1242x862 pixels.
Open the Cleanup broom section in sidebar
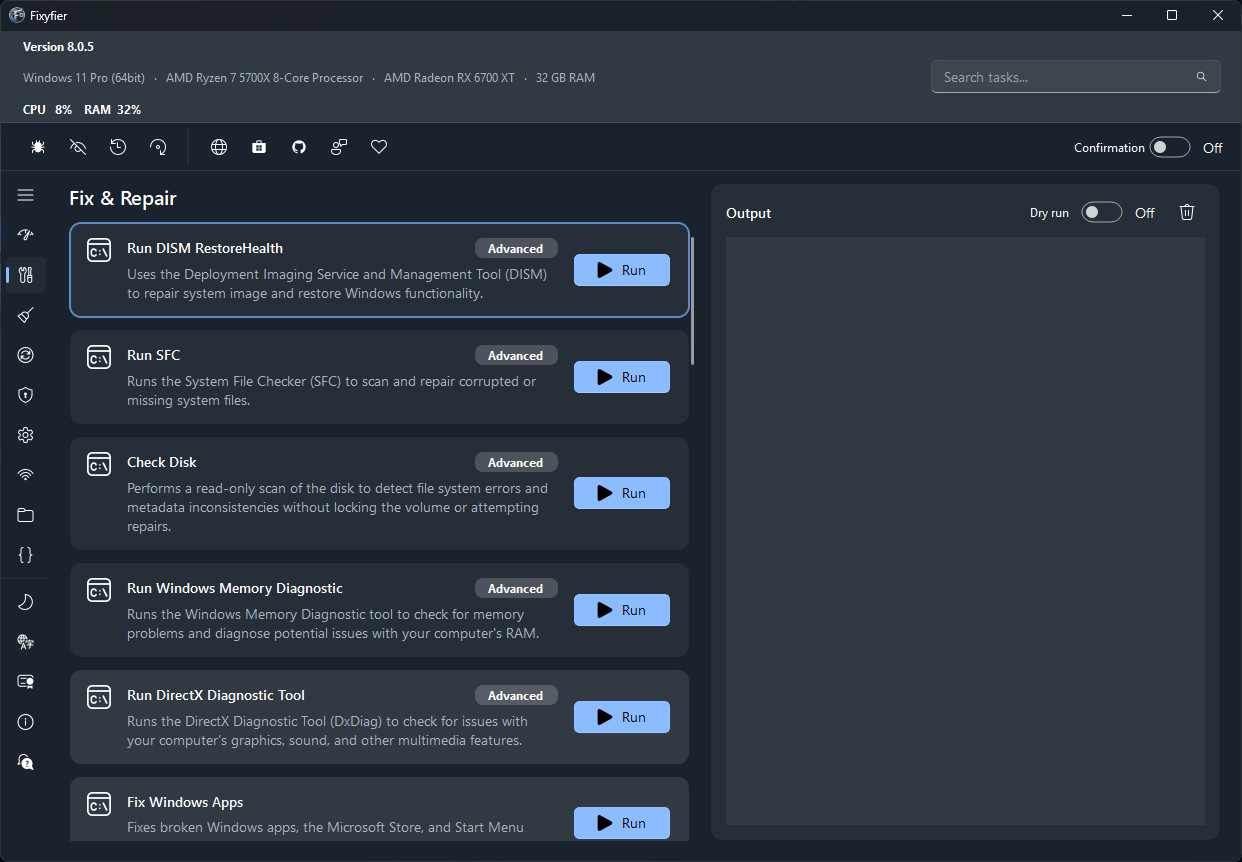point(26,315)
